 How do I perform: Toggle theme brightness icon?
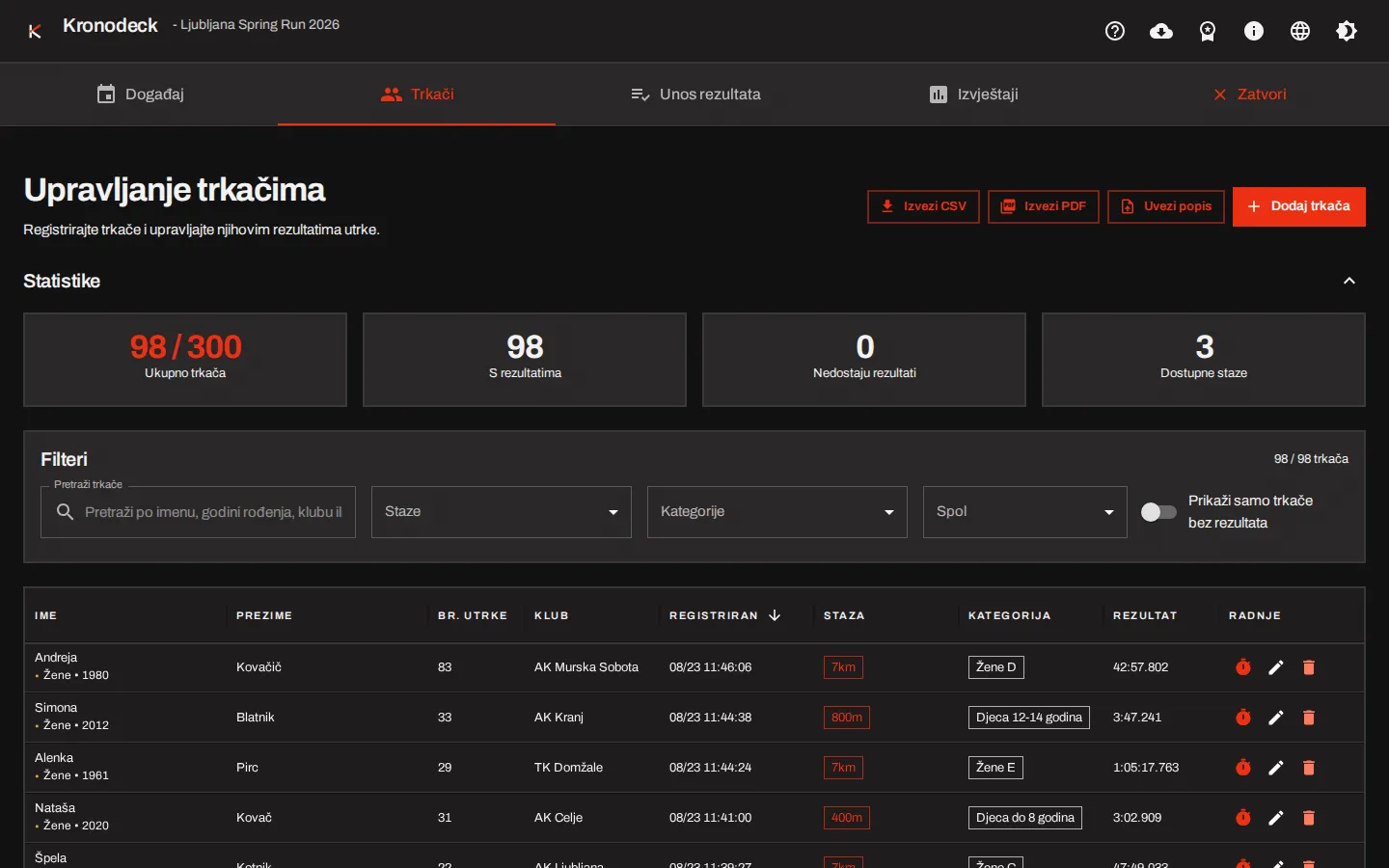pos(1347,31)
